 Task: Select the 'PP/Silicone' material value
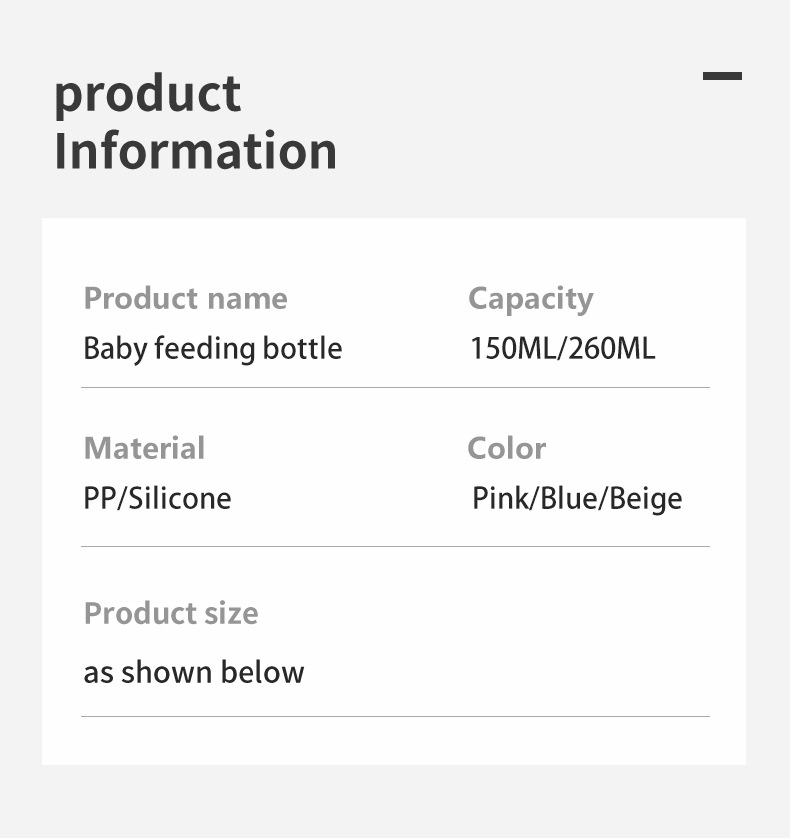coord(157,498)
